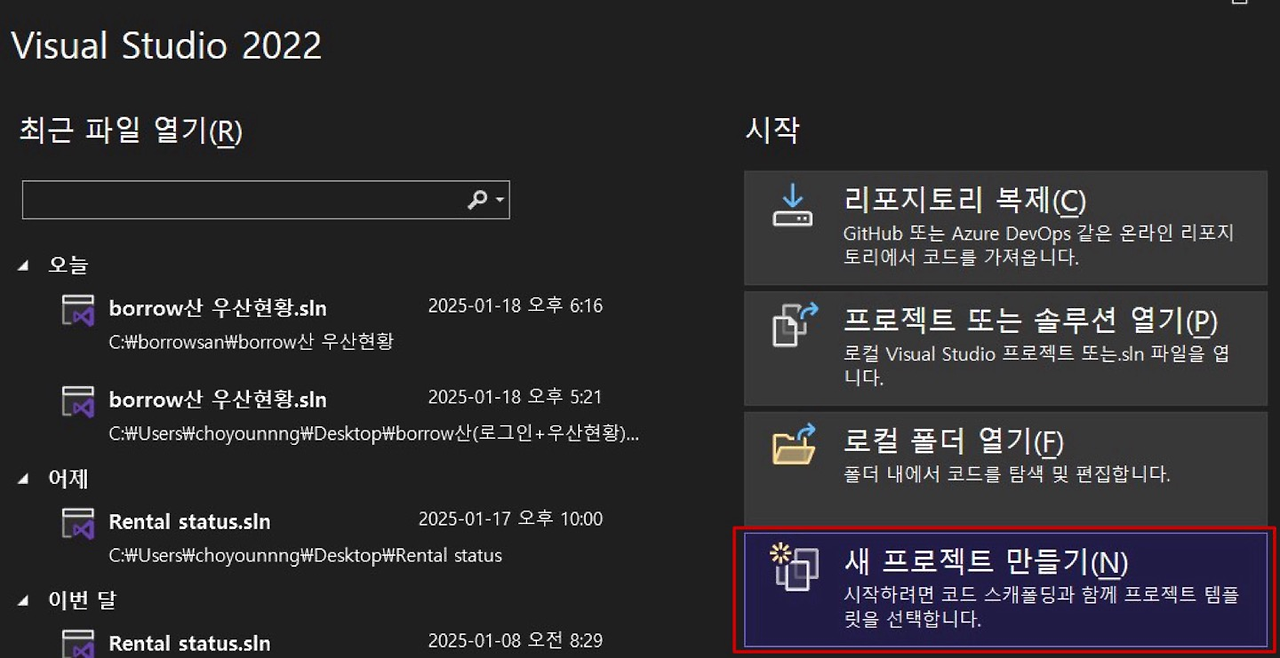Collapse the 이번 달 group
The width and height of the screenshot is (1280, 658).
(x=24, y=601)
